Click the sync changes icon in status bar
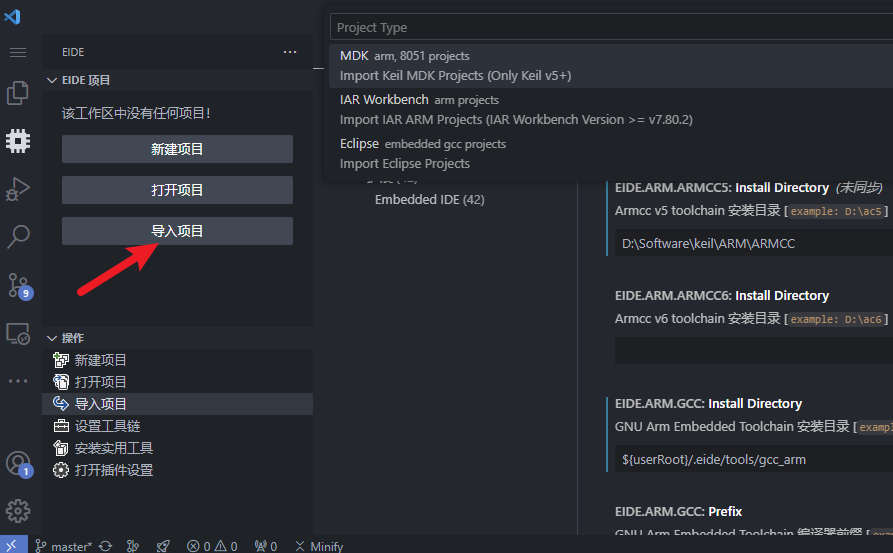Viewport: 893px width, 553px height. [105, 546]
